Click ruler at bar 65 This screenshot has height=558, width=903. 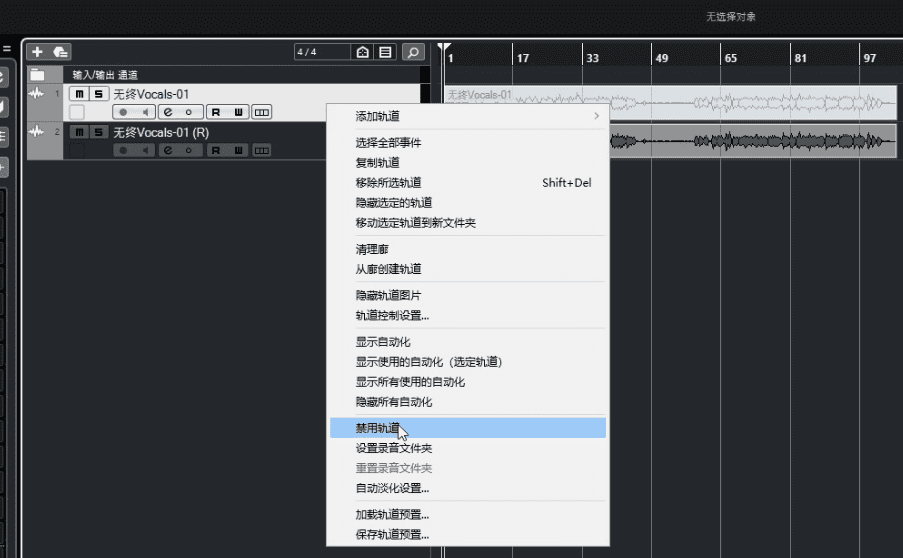[731, 58]
